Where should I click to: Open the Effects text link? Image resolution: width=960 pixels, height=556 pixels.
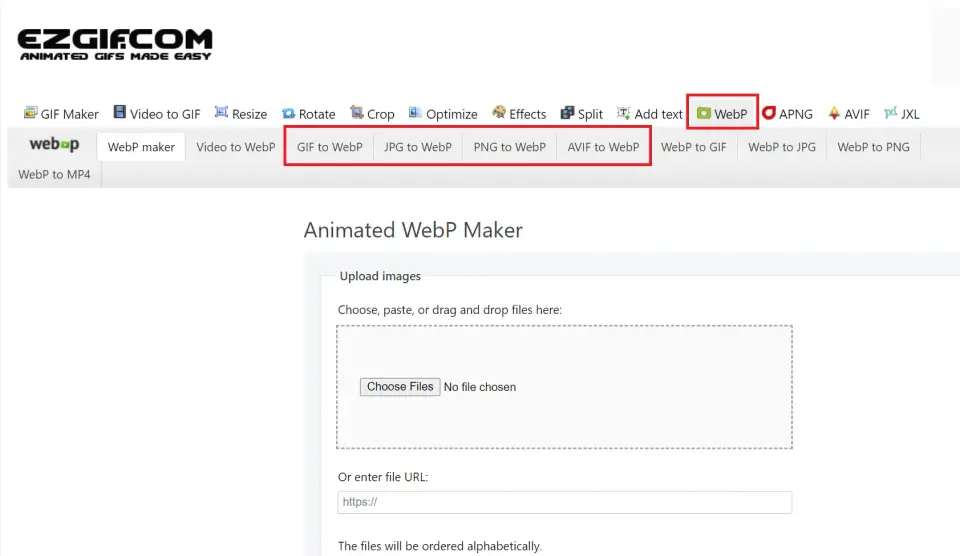pos(527,115)
